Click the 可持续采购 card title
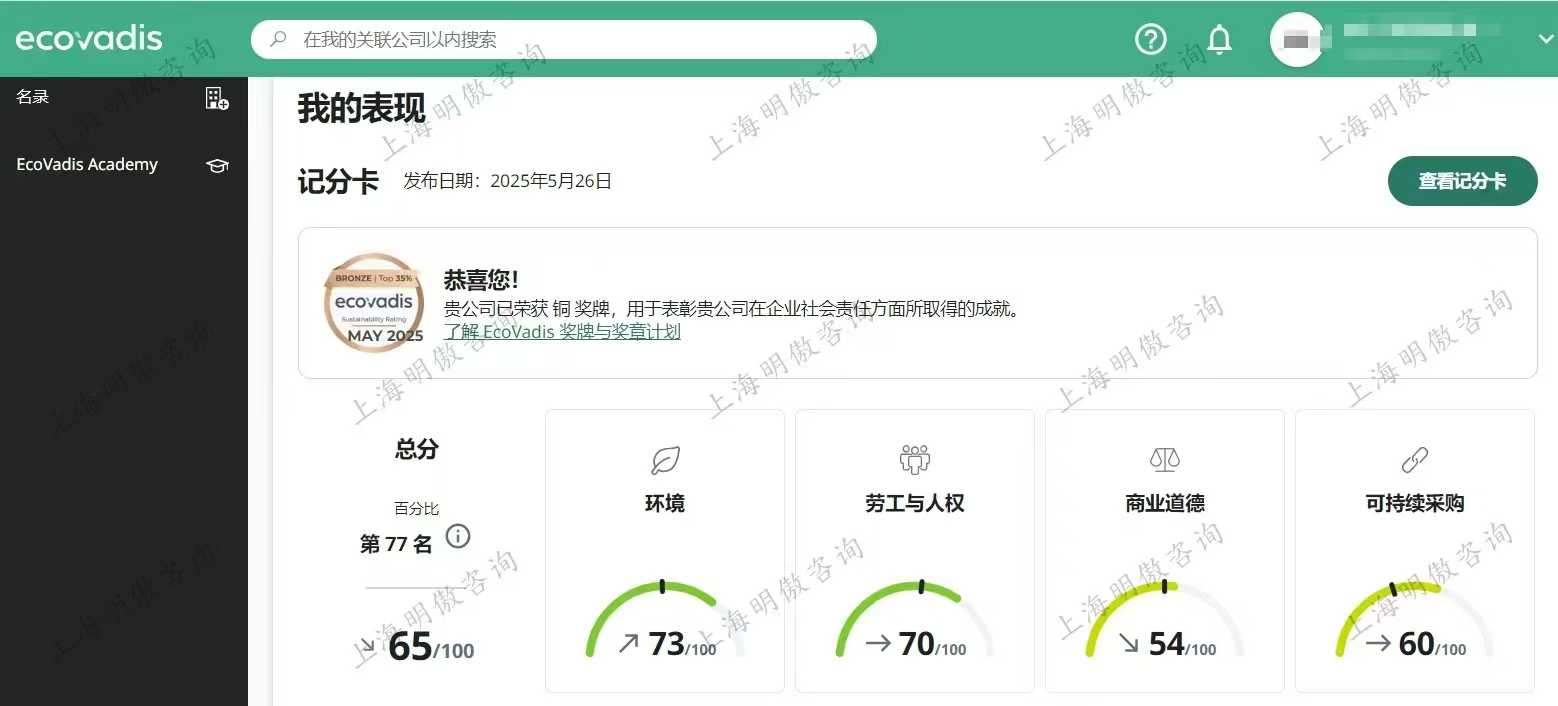 click(1415, 503)
